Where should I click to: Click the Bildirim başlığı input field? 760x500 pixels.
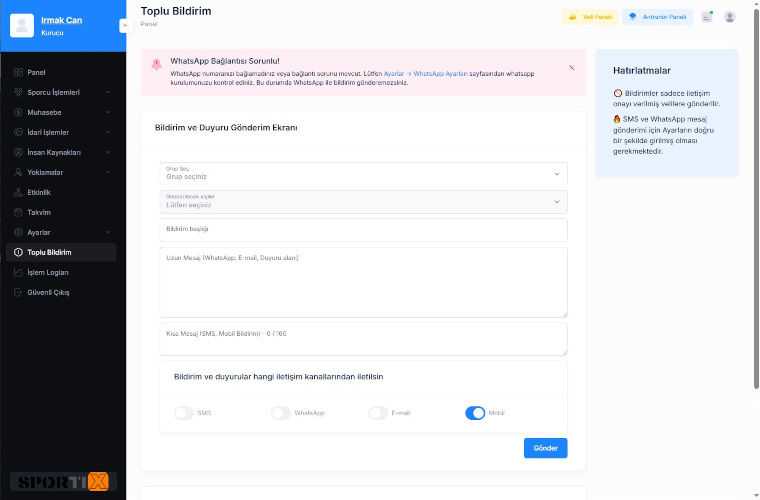coord(364,230)
